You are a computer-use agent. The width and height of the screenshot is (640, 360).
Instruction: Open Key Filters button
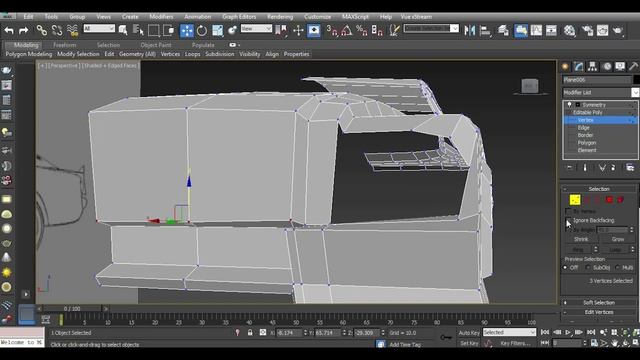[515, 344]
